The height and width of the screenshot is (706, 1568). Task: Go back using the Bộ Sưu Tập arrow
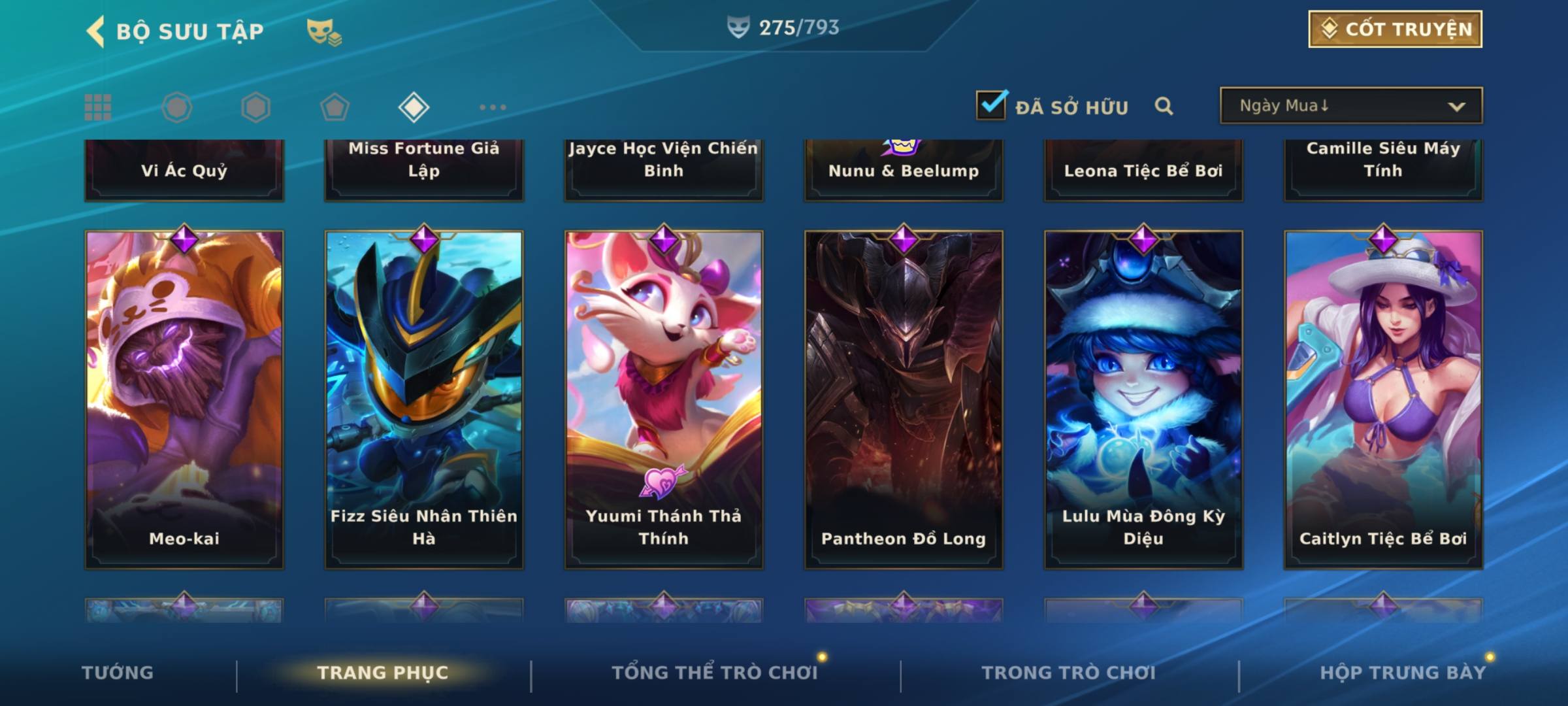(95, 31)
